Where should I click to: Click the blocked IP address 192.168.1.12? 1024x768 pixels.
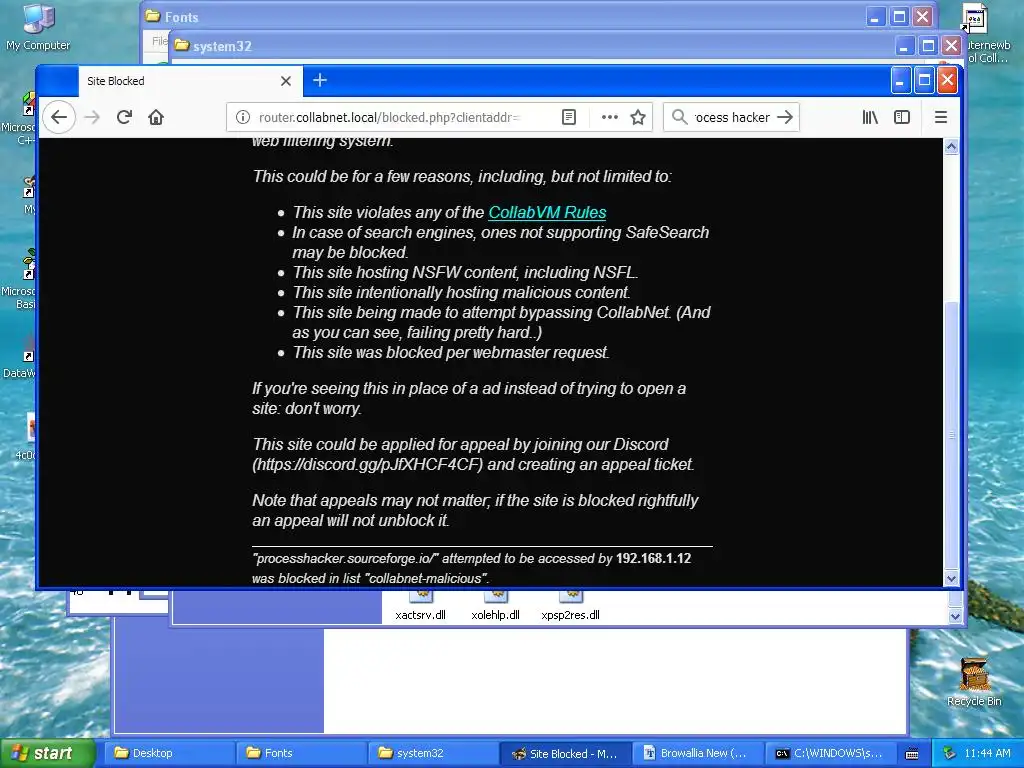point(653,558)
